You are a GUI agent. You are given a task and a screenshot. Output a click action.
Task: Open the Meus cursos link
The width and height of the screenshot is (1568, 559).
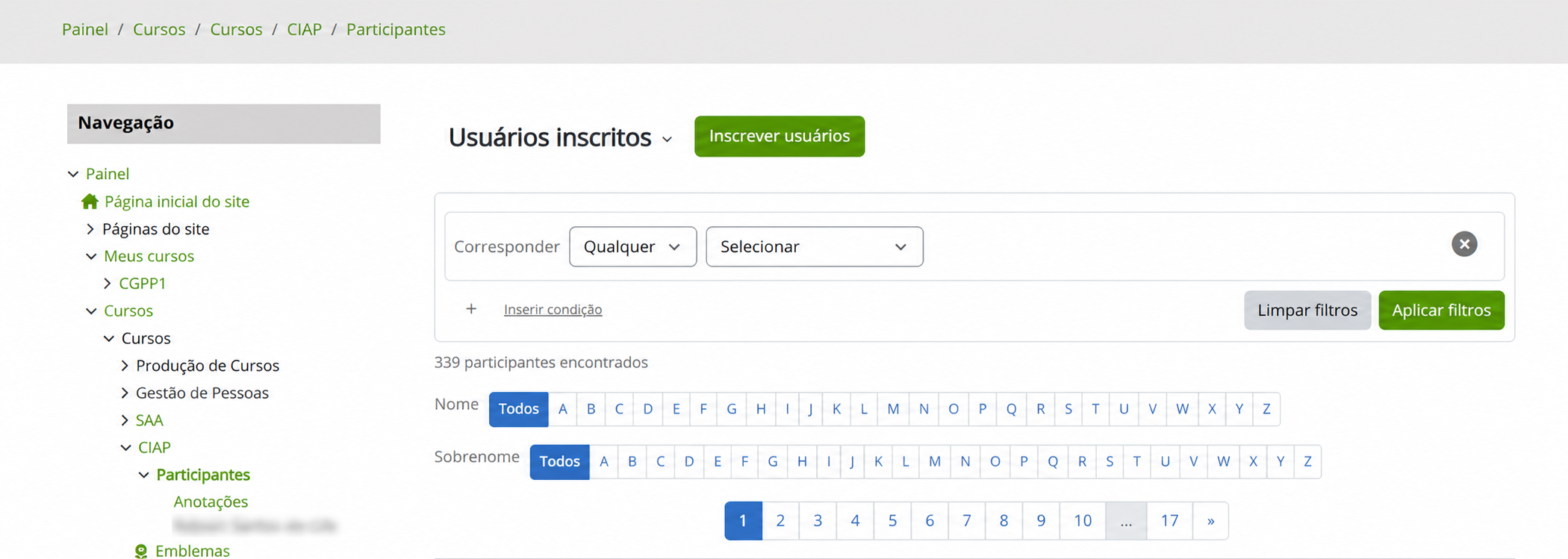point(149,256)
